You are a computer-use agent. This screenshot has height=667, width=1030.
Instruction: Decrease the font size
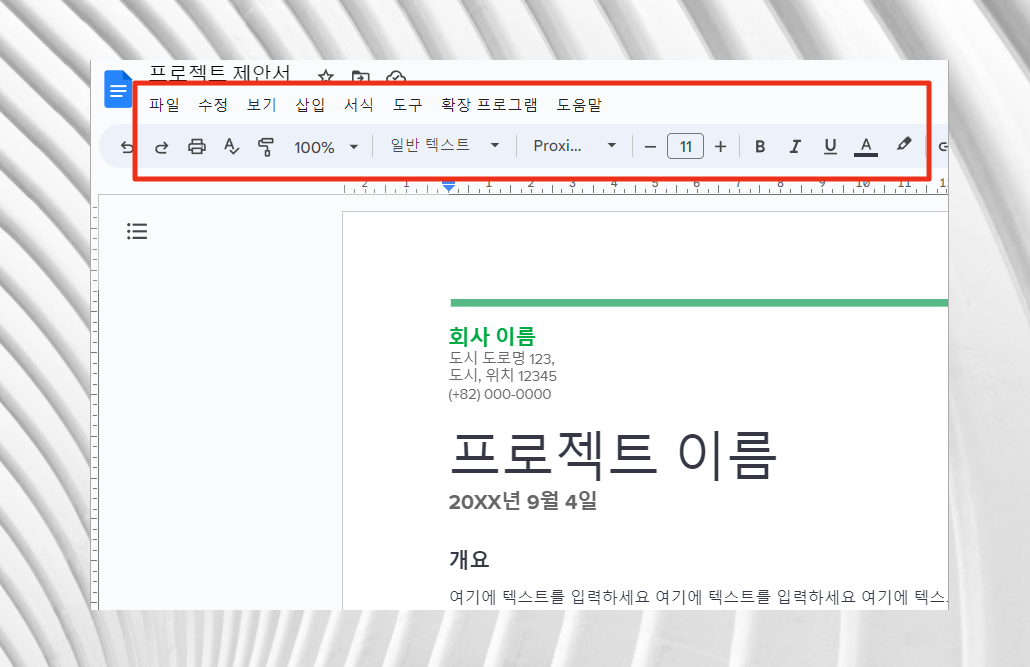click(x=650, y=147)
